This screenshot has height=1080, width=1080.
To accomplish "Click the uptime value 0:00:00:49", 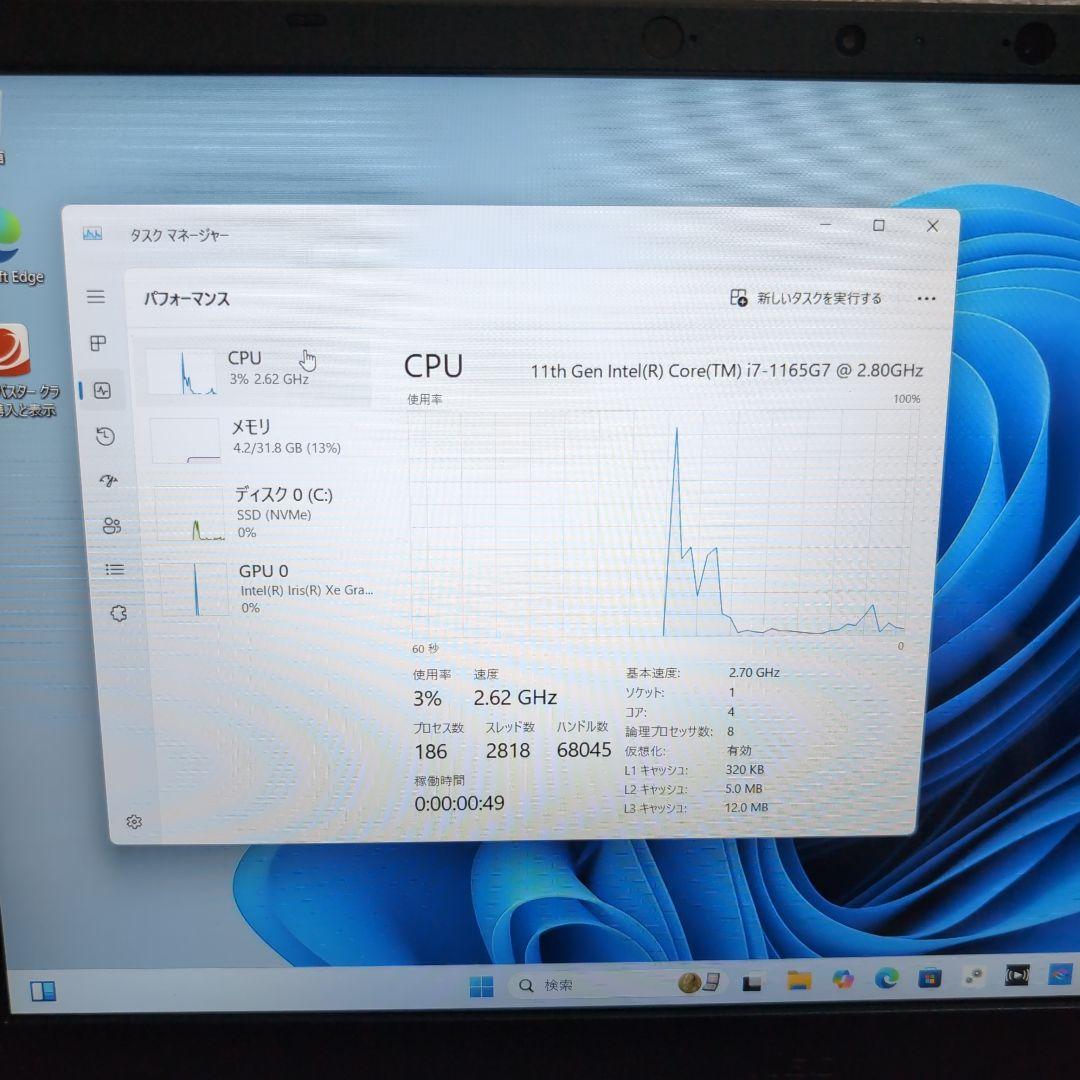I will [x=459, y=803].
